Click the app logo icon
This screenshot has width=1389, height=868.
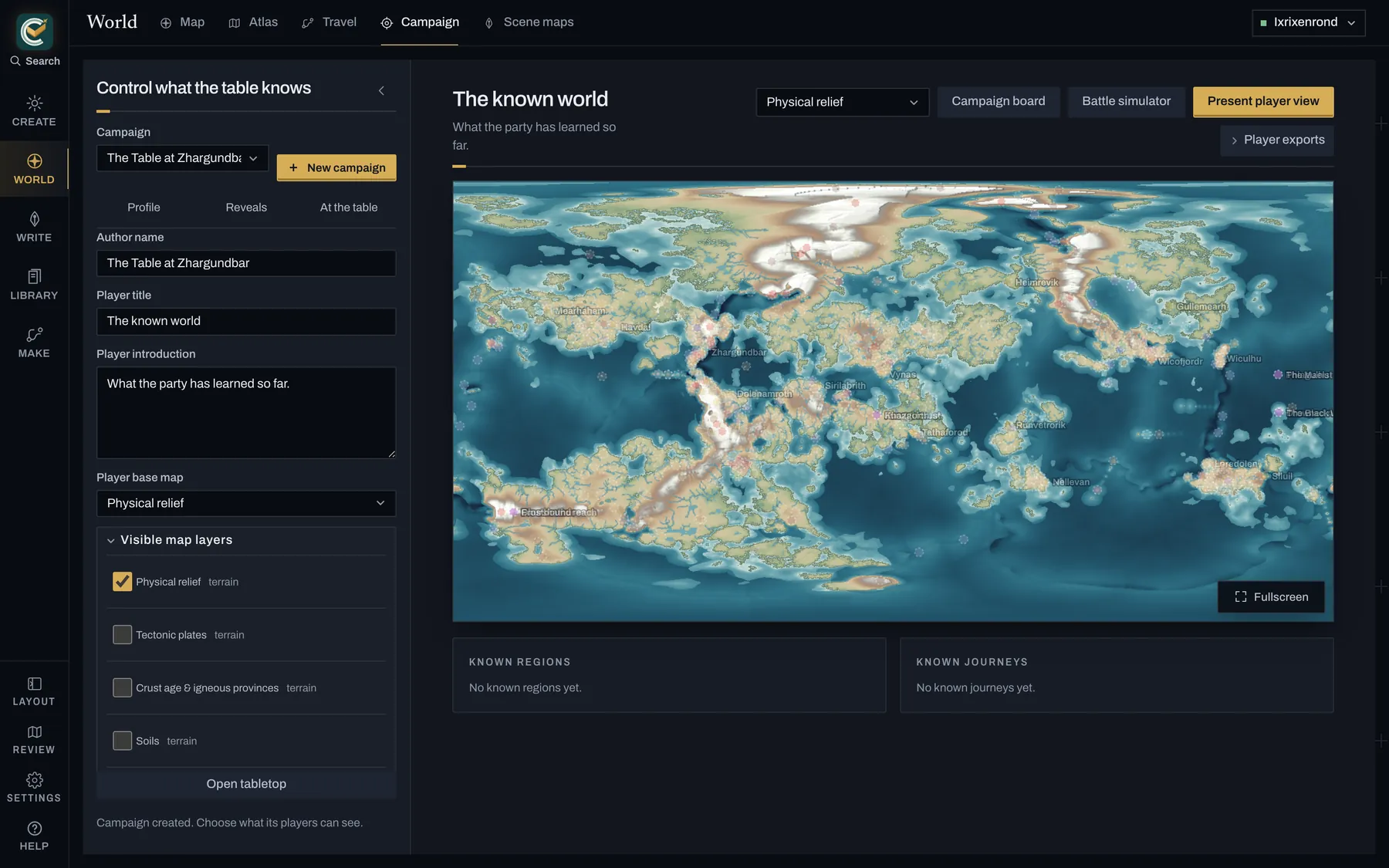35,31
